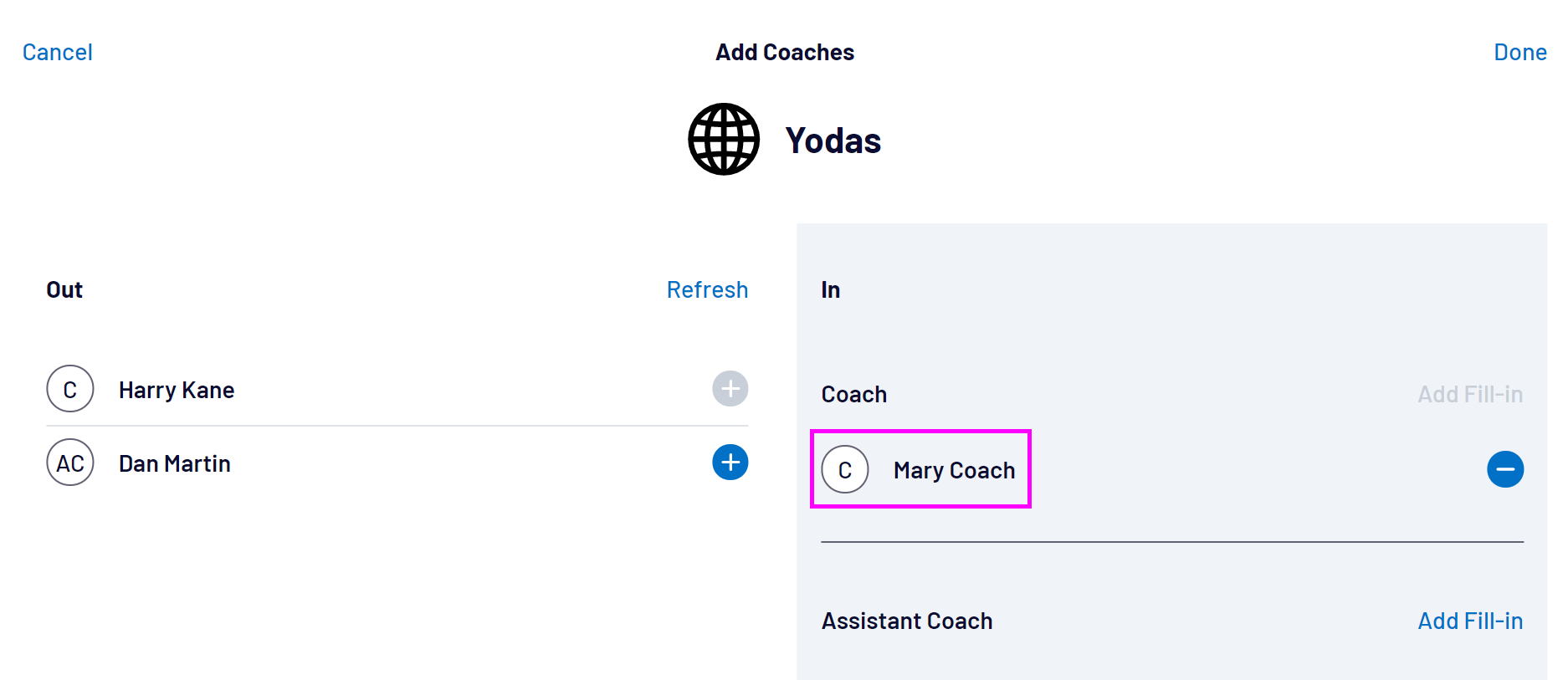Add Dan Martin with the blue plus icon
The width and height of the screenshot is (1568, 680).
pyautogui.click(x=730, y=463)
